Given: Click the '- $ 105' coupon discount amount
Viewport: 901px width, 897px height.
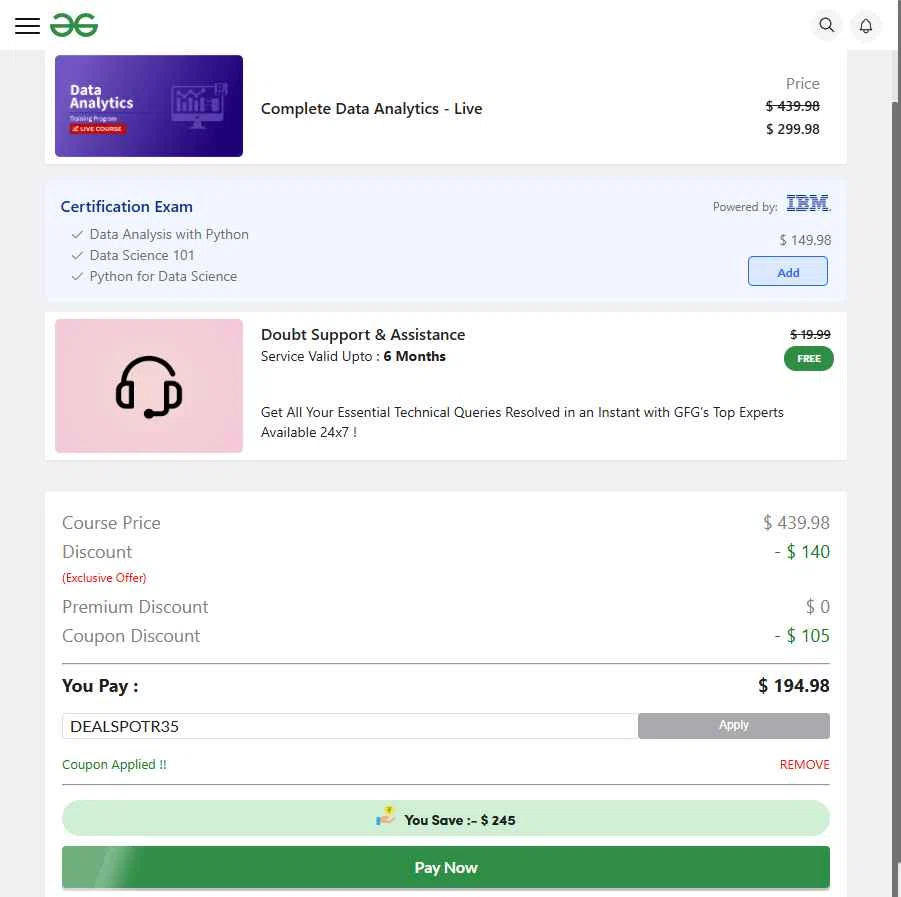Looking at the screenshot, I should (802, 636).
